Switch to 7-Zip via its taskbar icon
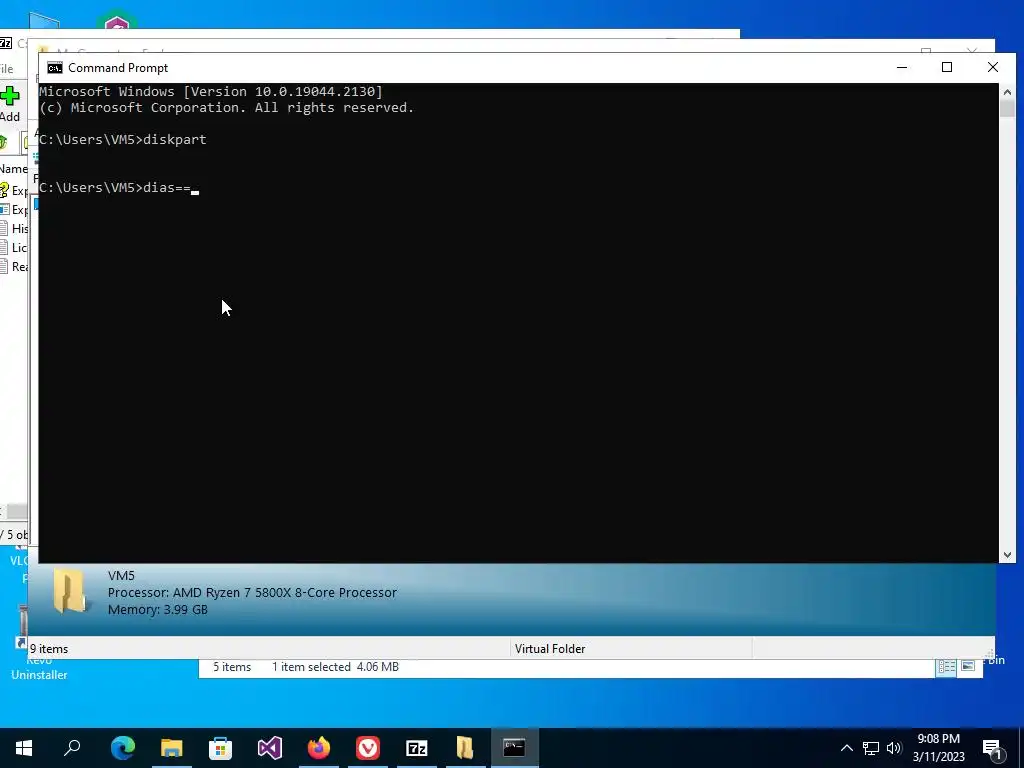1024x768 pixels. click(x=417, y=748)
